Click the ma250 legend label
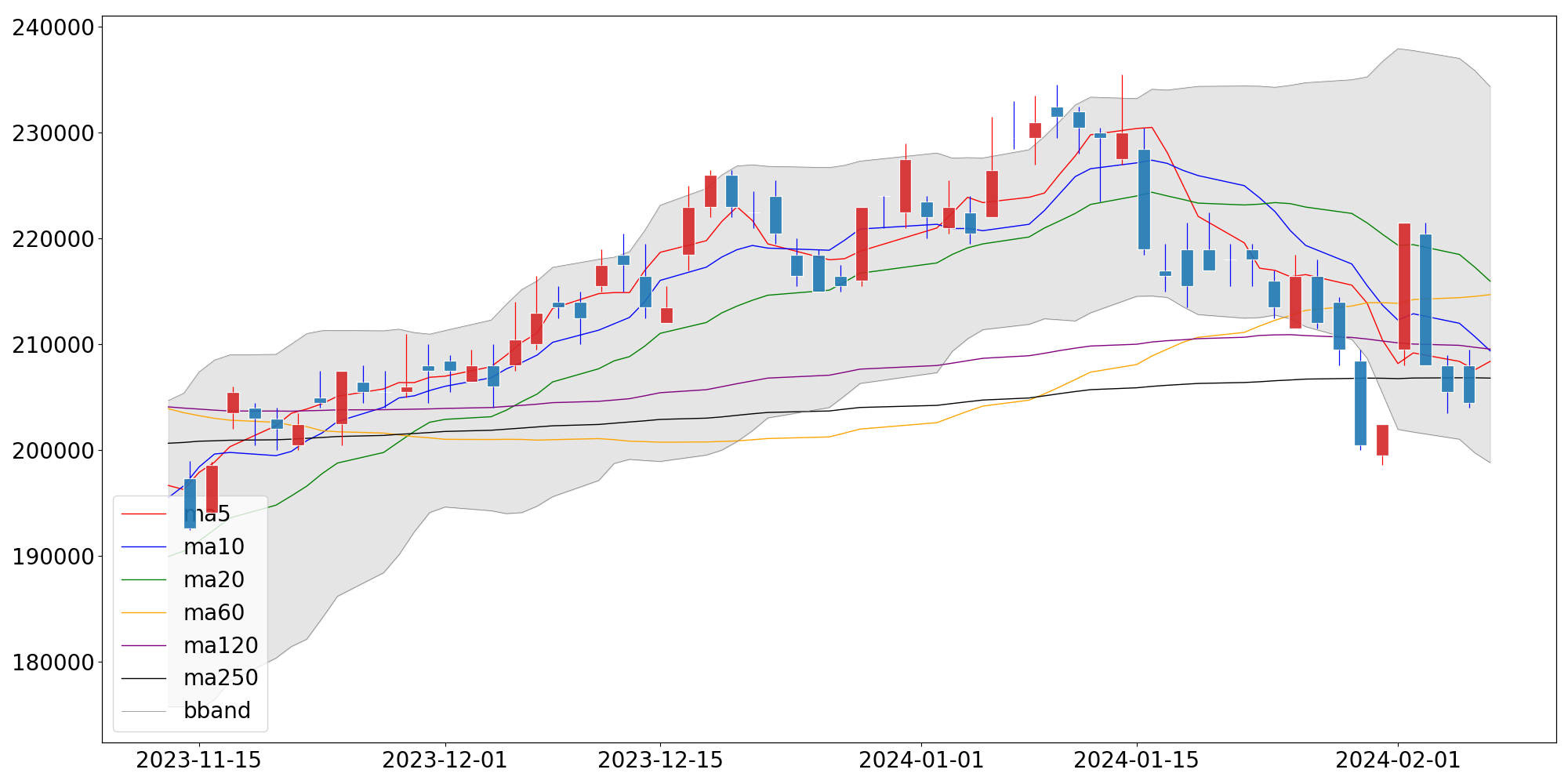1568x784 pixels. click(x=221, y=678)
